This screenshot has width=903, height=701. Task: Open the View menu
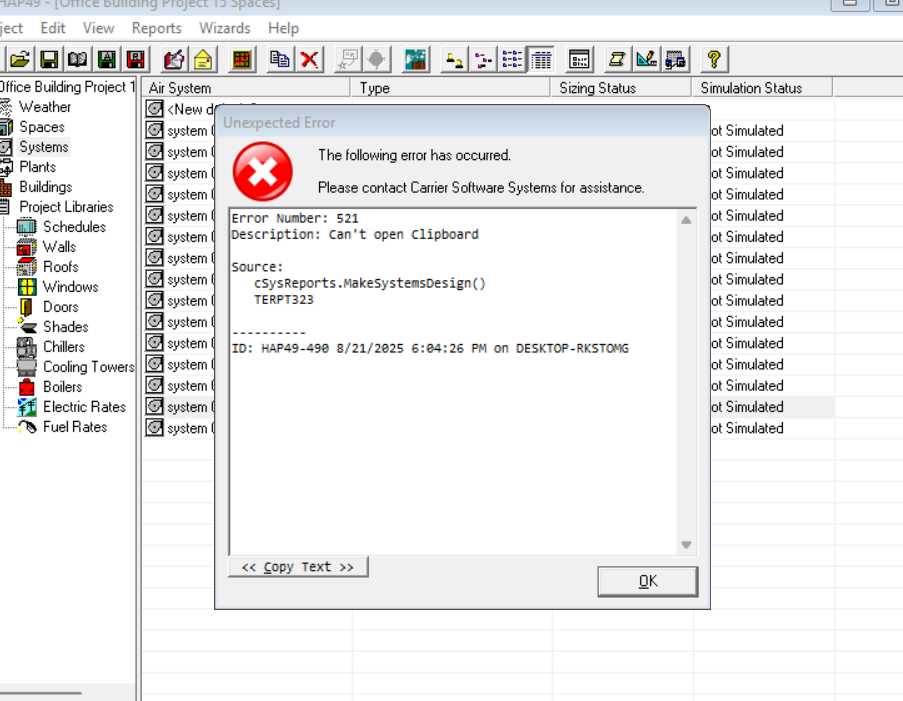[98, 28]
